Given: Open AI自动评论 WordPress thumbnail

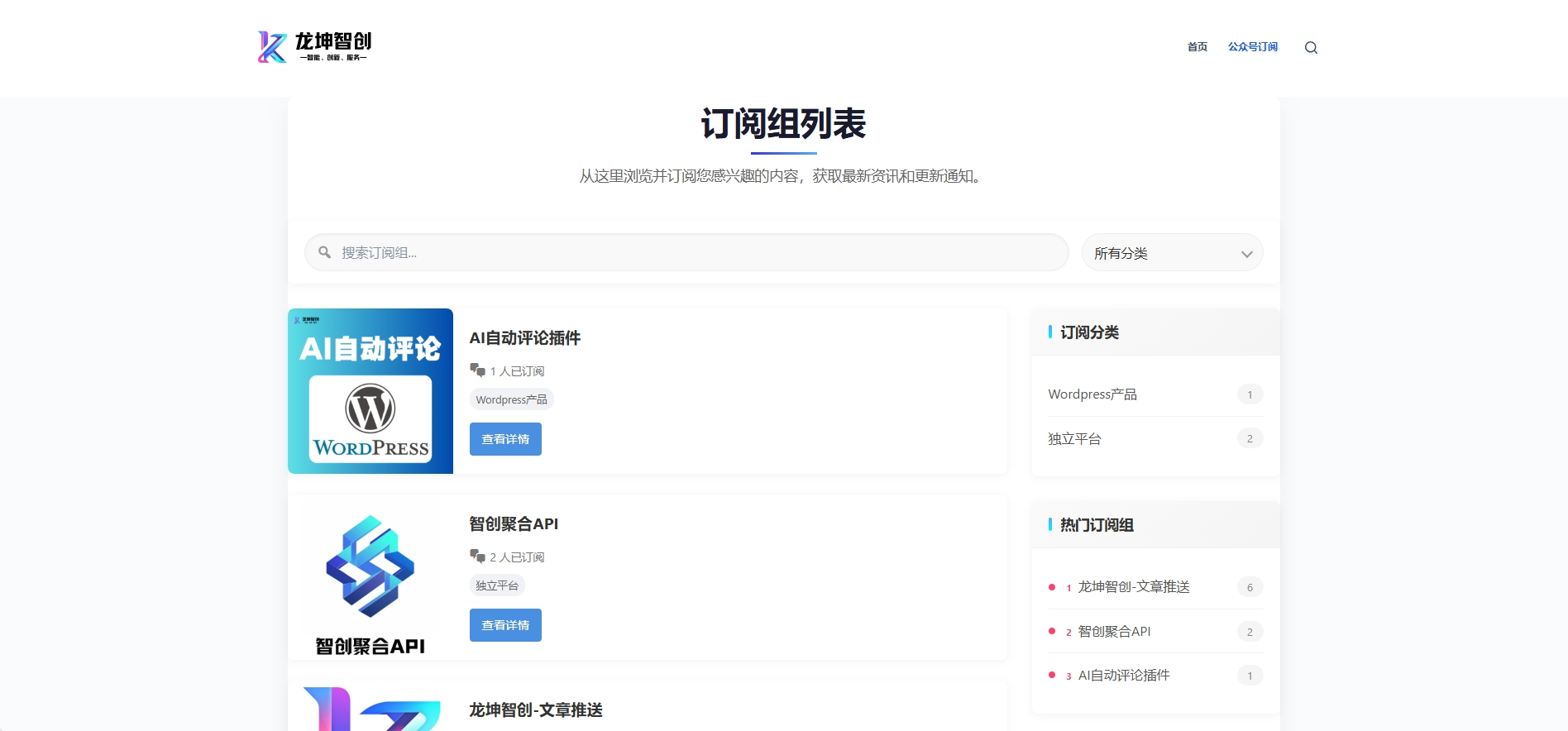Looking at the screenshot, I should tap(370, 391).
